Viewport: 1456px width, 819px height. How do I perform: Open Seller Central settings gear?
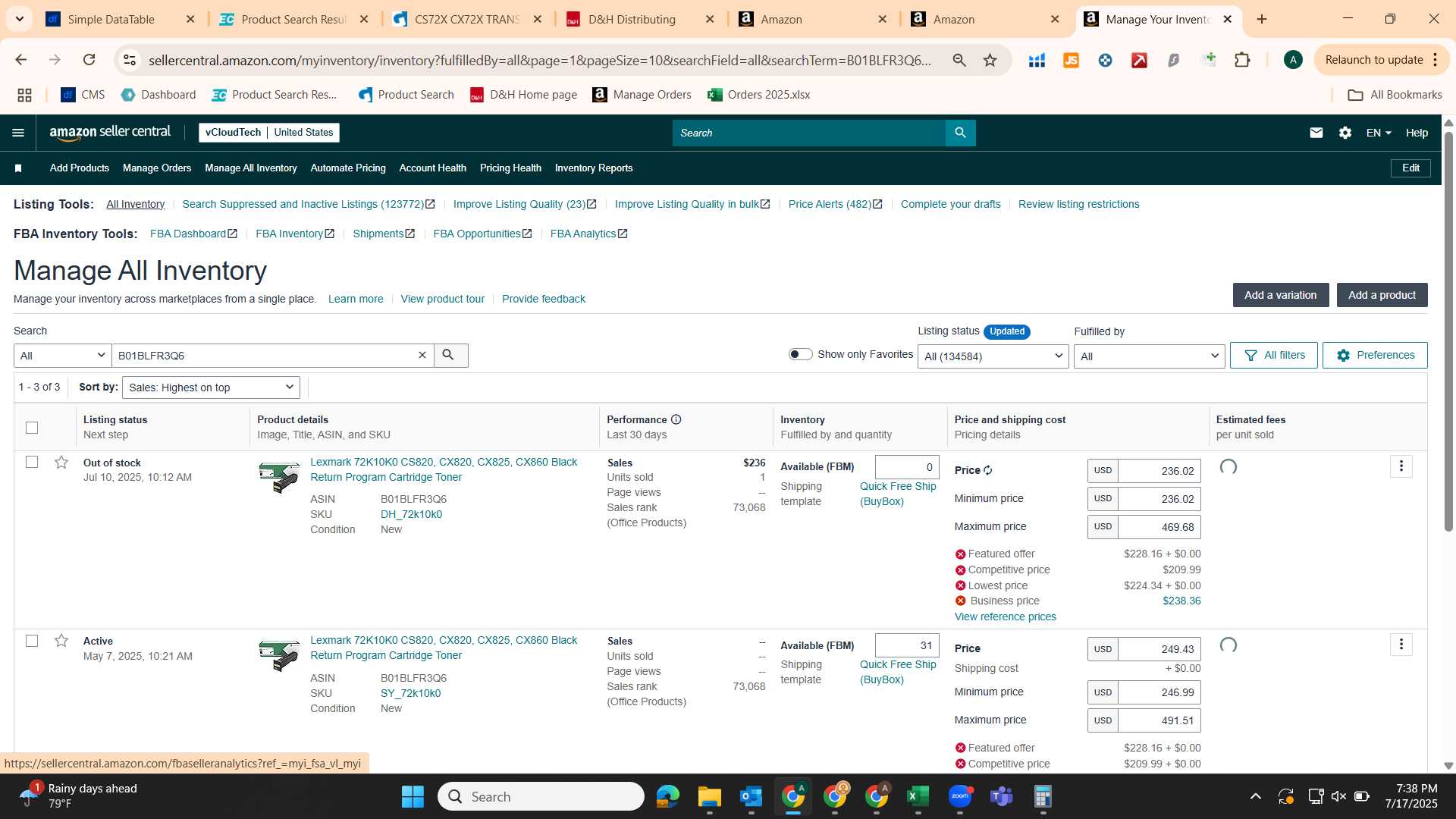click(x=1345, y=133)
